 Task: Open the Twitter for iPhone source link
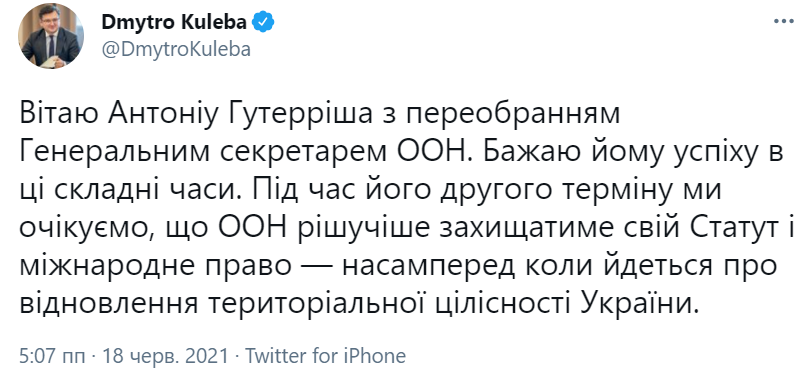pyautogui.click(x=325, y=356)
